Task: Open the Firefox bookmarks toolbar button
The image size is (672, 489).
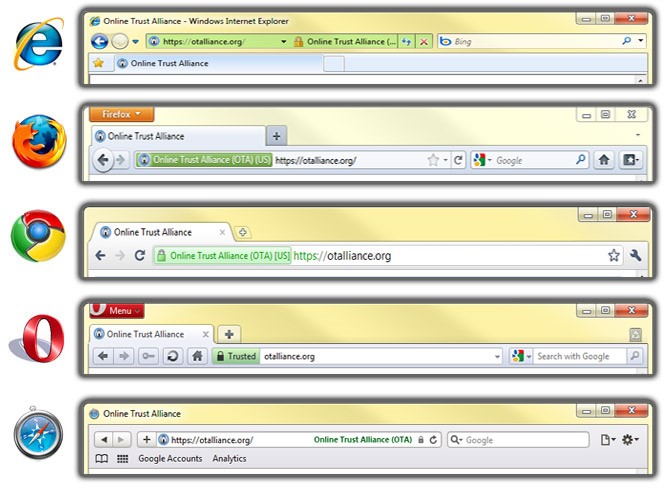Action: coord(630,160)
